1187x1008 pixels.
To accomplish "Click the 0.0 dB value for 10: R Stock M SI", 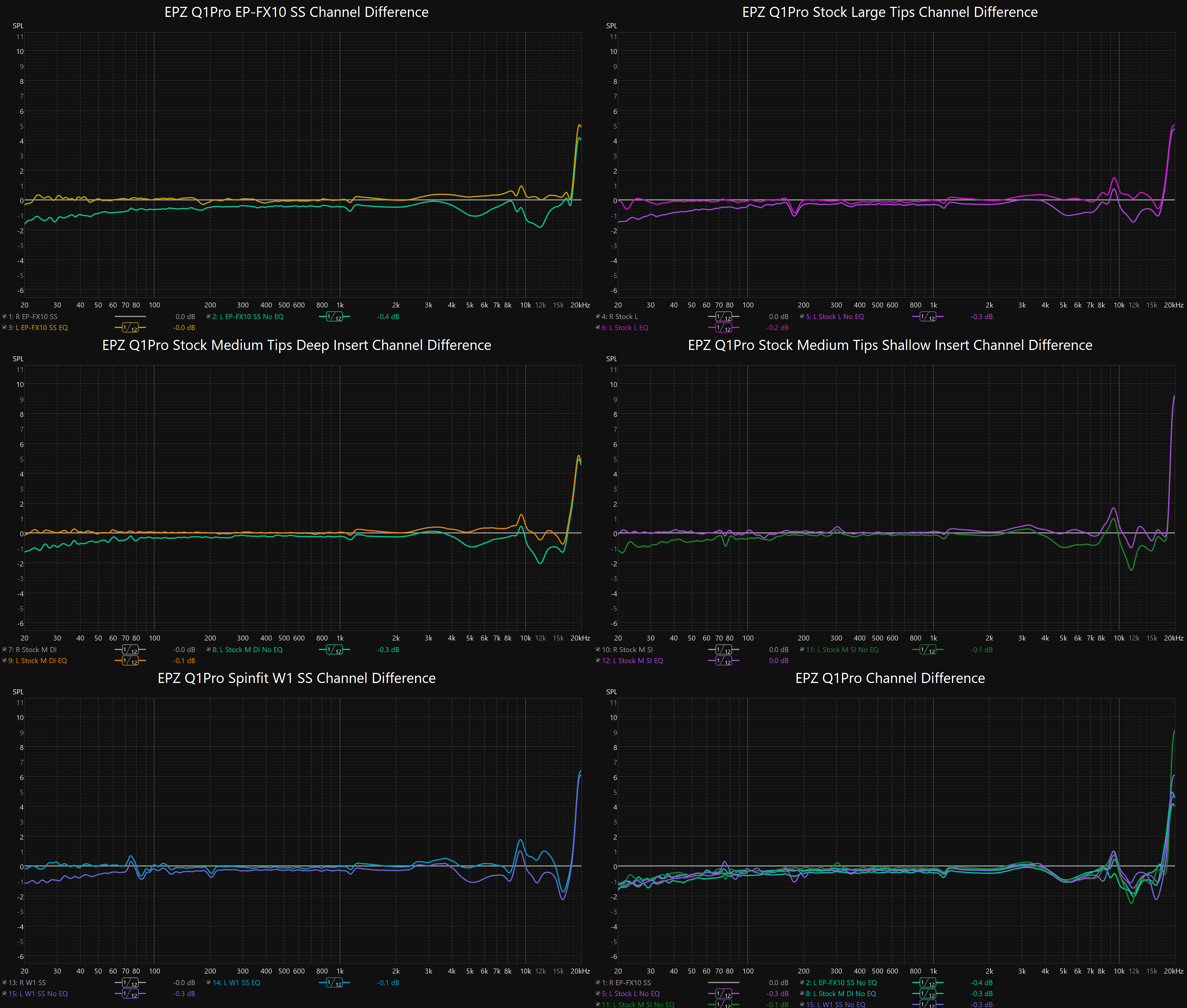I will (779, 650).
